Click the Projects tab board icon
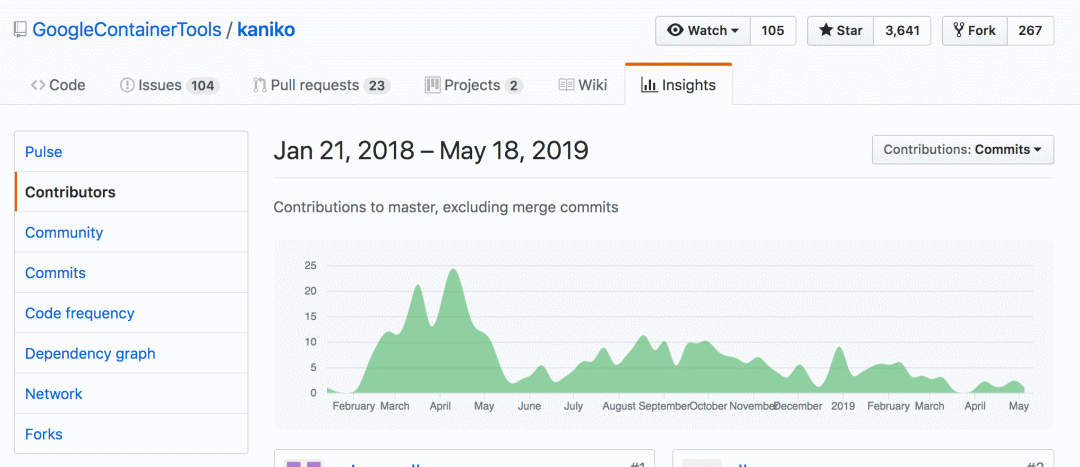The height and width of the screenshot is (467, 1080). tap(433, 85)
